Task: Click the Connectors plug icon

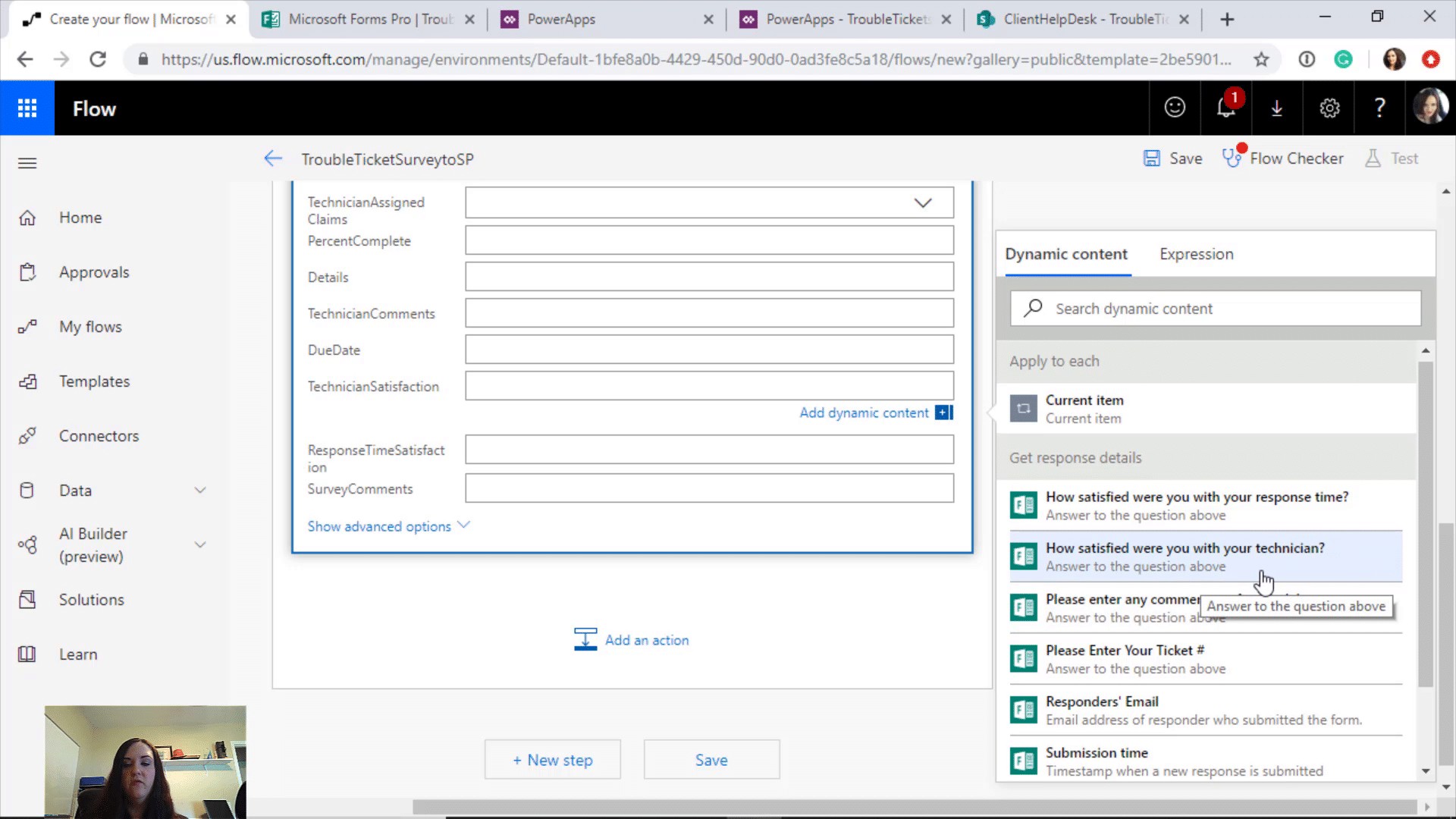Action: pos(27,436)
